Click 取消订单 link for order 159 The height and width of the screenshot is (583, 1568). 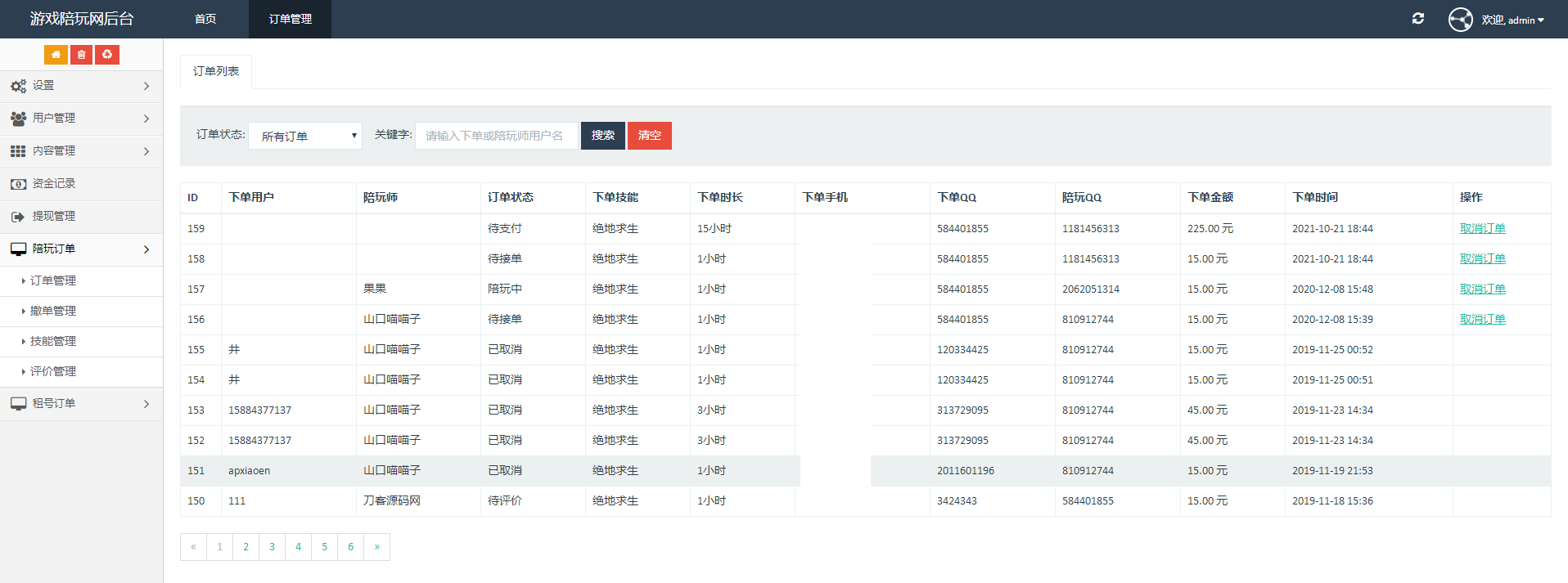click(x=1482, y=229)
